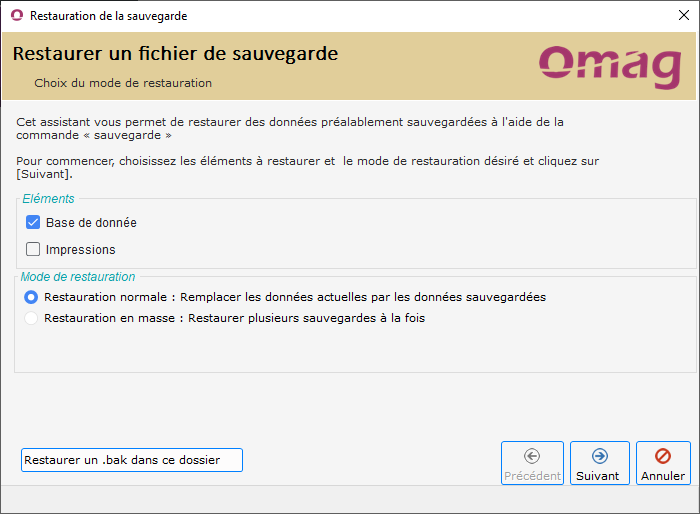Image resolution: width=700 pixels, height=514 pixels.
Task: Click the Omag app icon in title bar
Action: click(x=16, y=16)
